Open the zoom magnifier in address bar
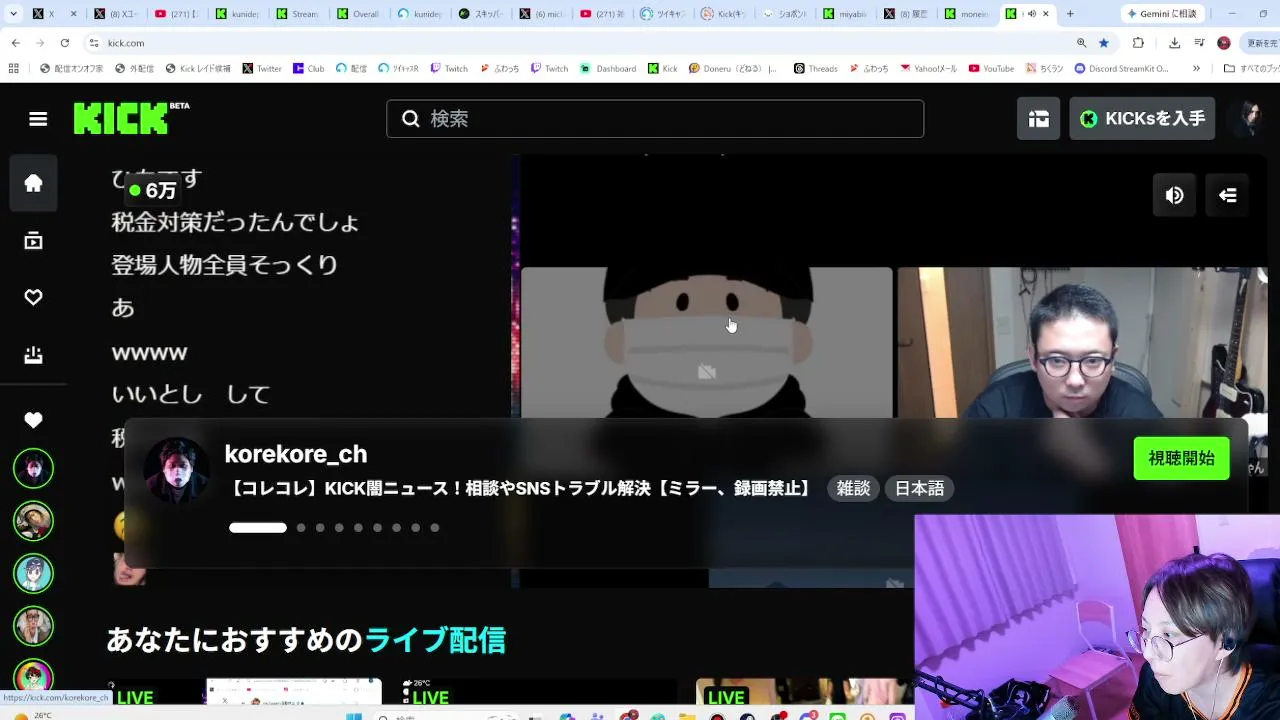The width and height of the screenshot is (1280, 720). point(1081,43)
